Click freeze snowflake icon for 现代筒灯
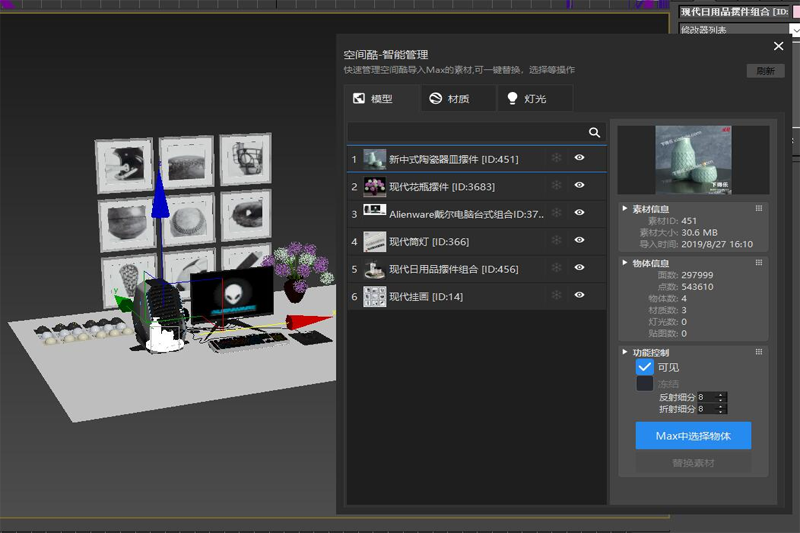The height and width of the screenshot is (533, 800). click(x=557, y=241)
